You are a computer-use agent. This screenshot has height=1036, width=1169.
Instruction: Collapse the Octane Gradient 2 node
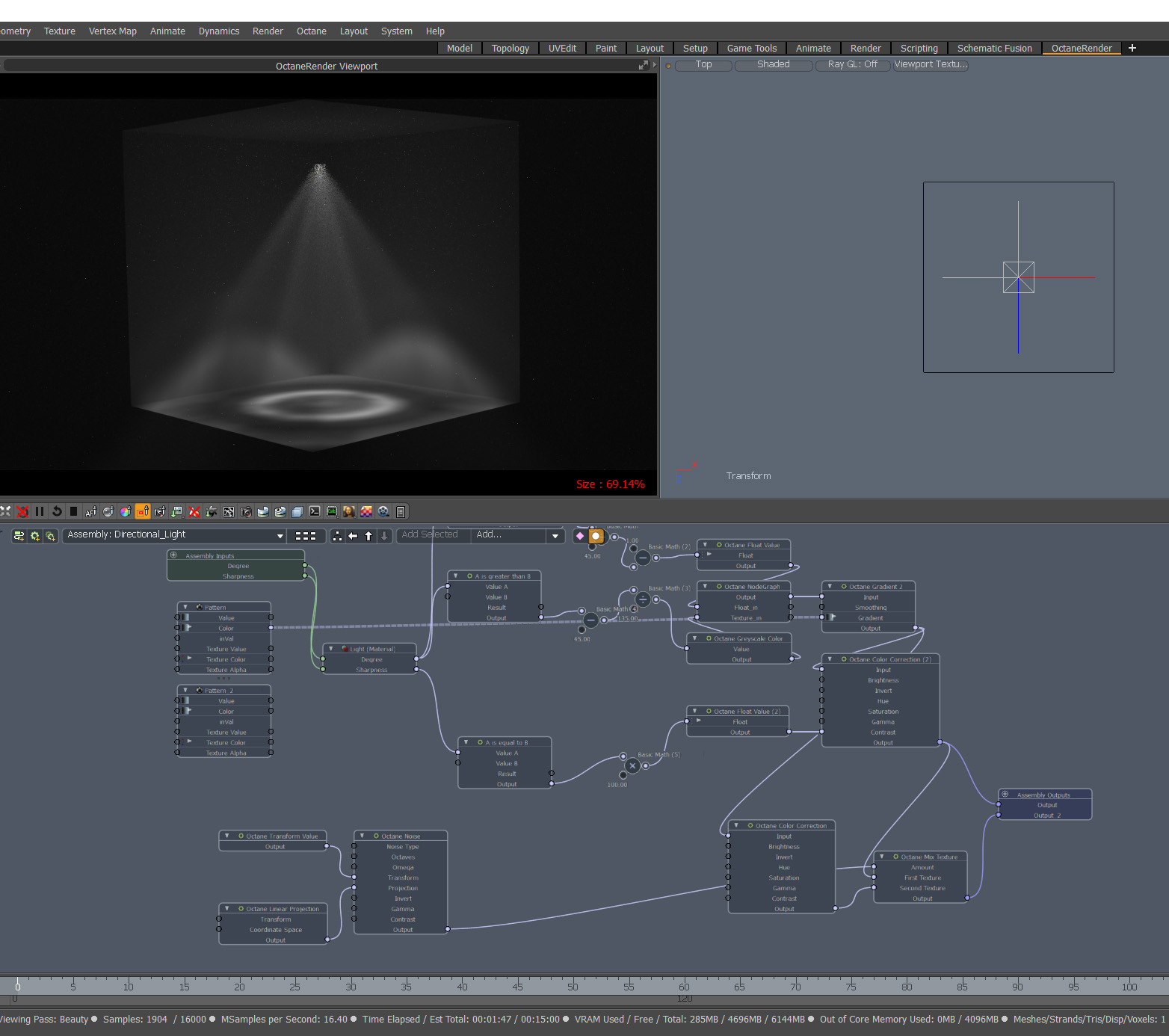(x=830, y=586)
